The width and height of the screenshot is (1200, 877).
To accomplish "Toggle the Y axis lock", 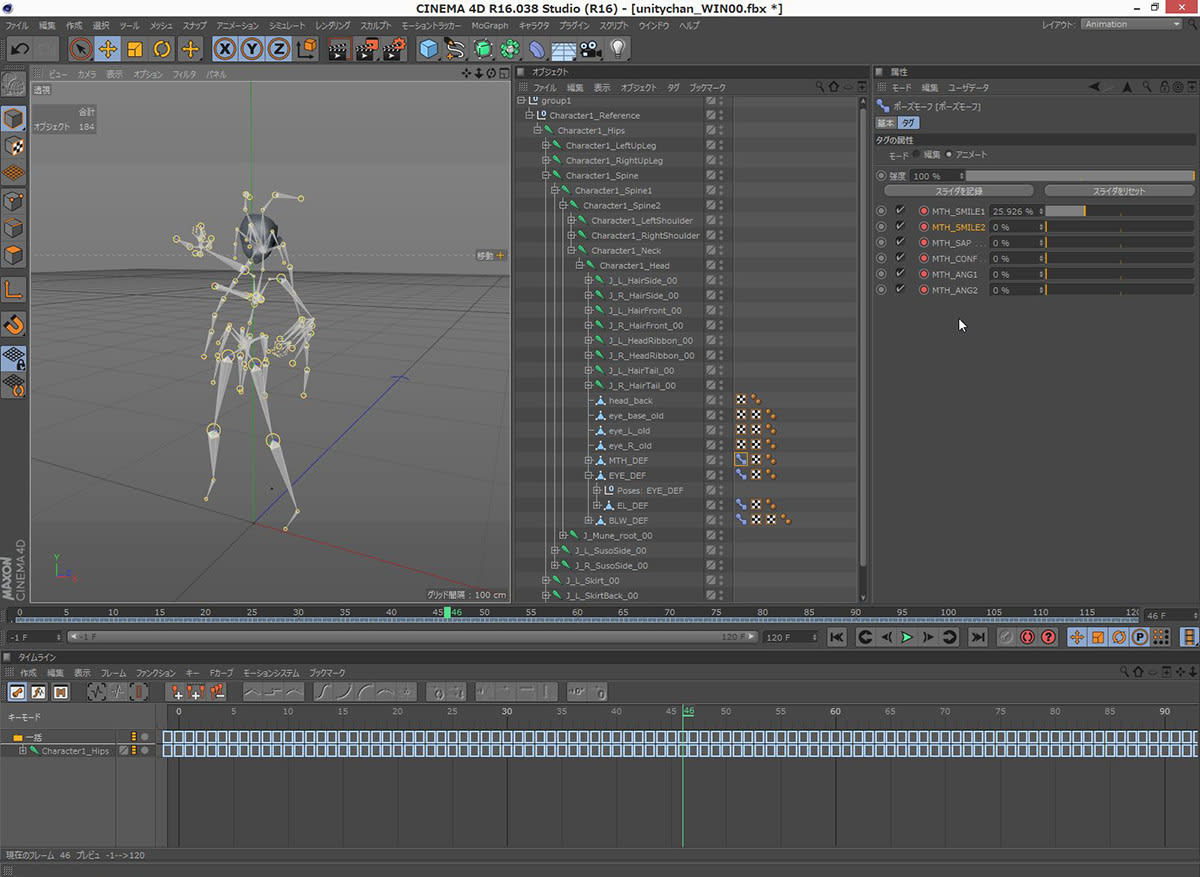I will click(x=253, y=48).
